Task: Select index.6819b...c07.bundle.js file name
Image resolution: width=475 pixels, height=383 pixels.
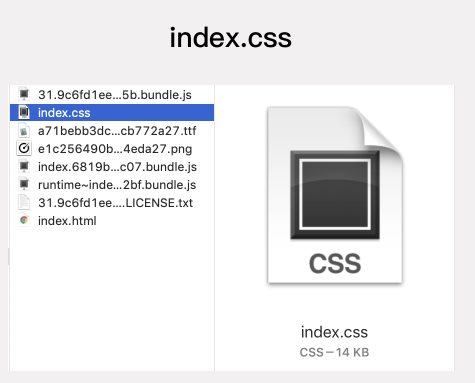Action: (x=117, y=167)
